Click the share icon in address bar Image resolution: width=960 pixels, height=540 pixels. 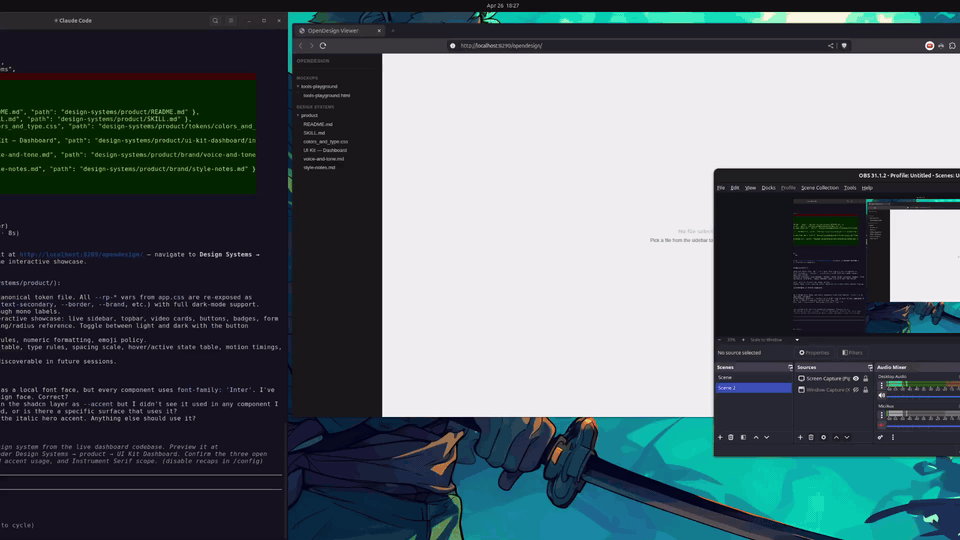click(x=831, y=45)
